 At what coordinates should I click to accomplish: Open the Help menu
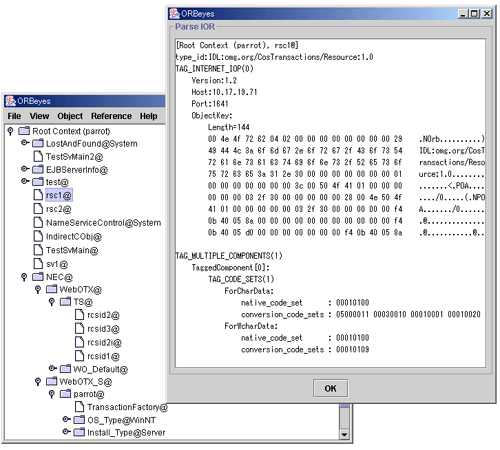click(x=149, y=116)
